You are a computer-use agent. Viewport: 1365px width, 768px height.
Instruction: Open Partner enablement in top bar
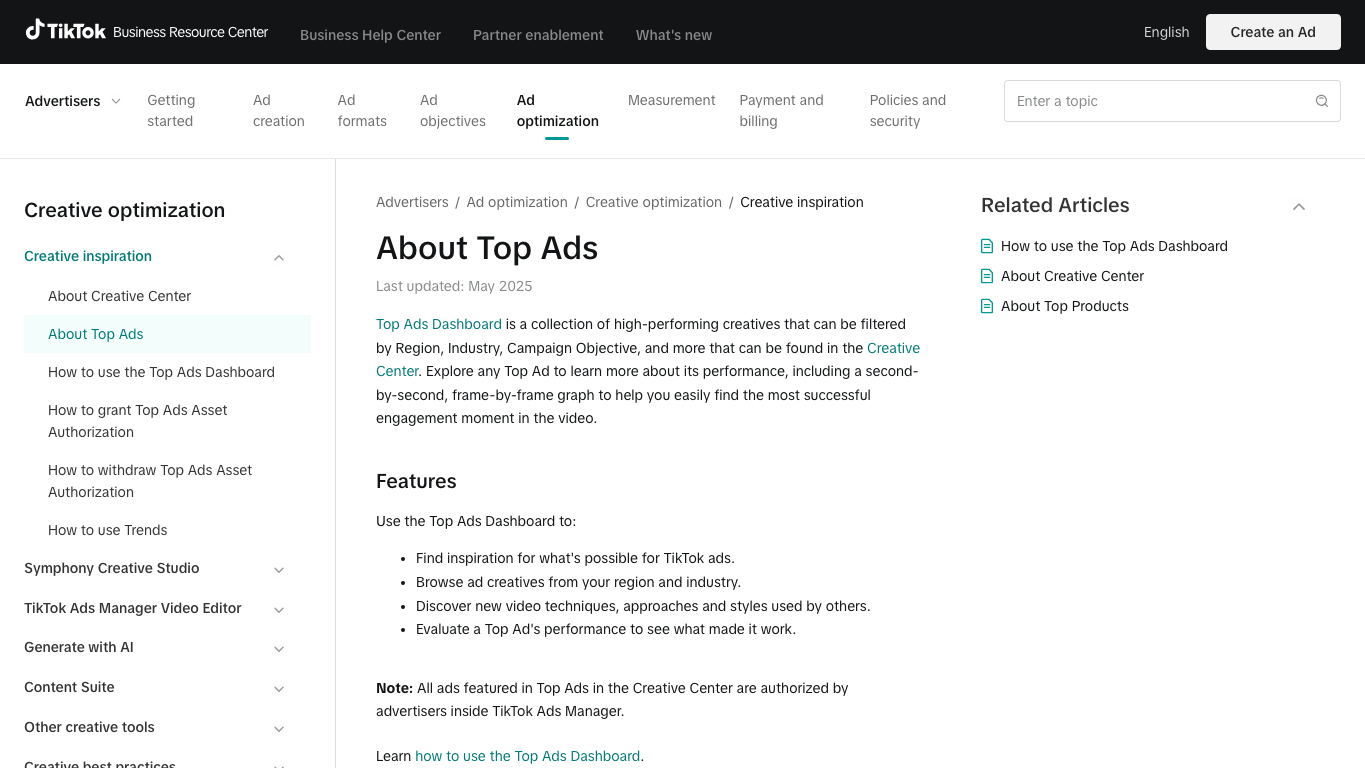(538, 35)
